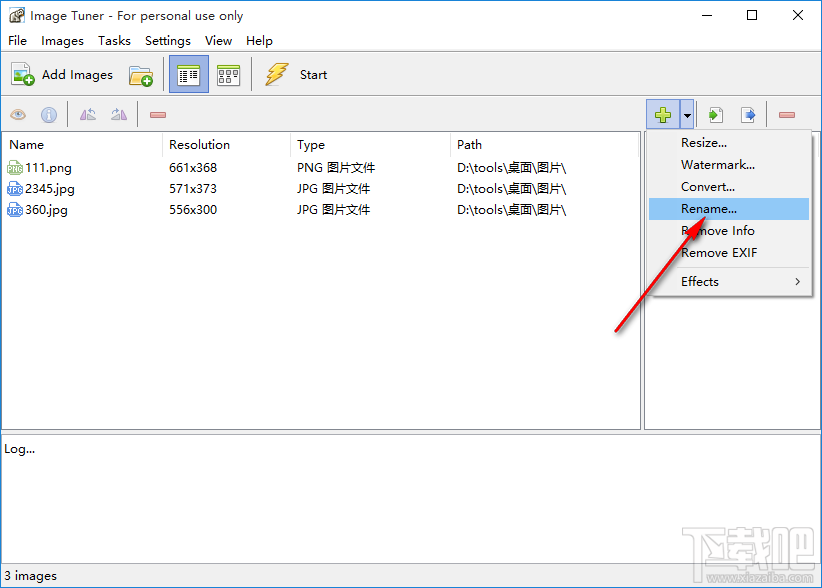Click resolution 661x368 cell
The image size is (822, 588).
tap(193, 168)
